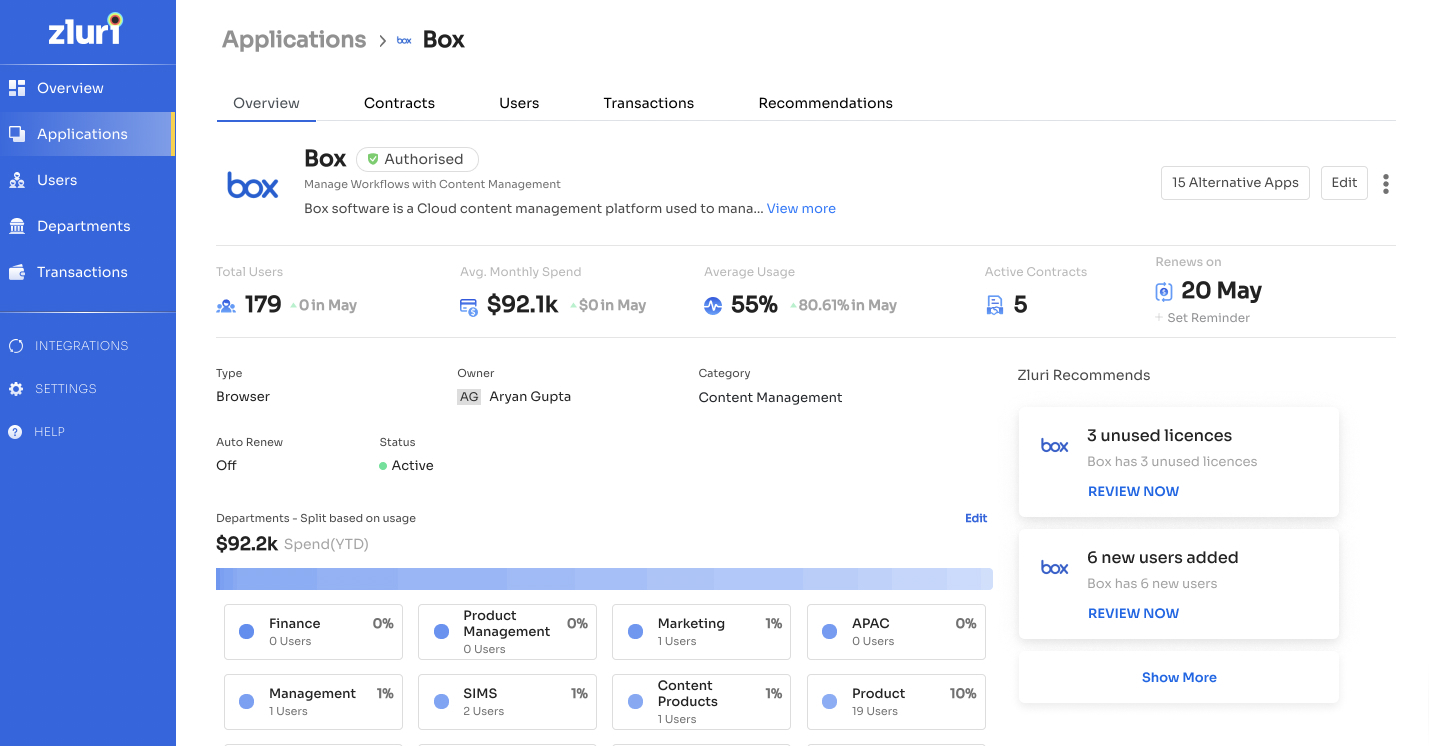Click the 20 May renewal date
Screen dimensions: 1429x746
[x=1221, y=291]
